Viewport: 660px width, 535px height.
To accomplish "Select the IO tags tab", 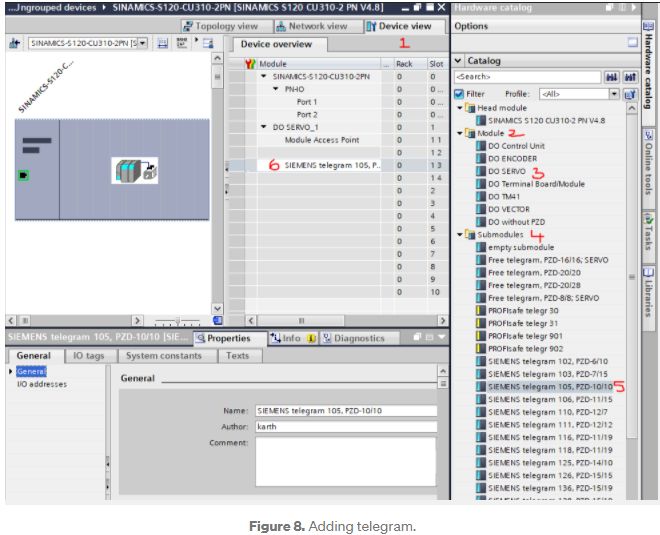I will pos(89,356).
